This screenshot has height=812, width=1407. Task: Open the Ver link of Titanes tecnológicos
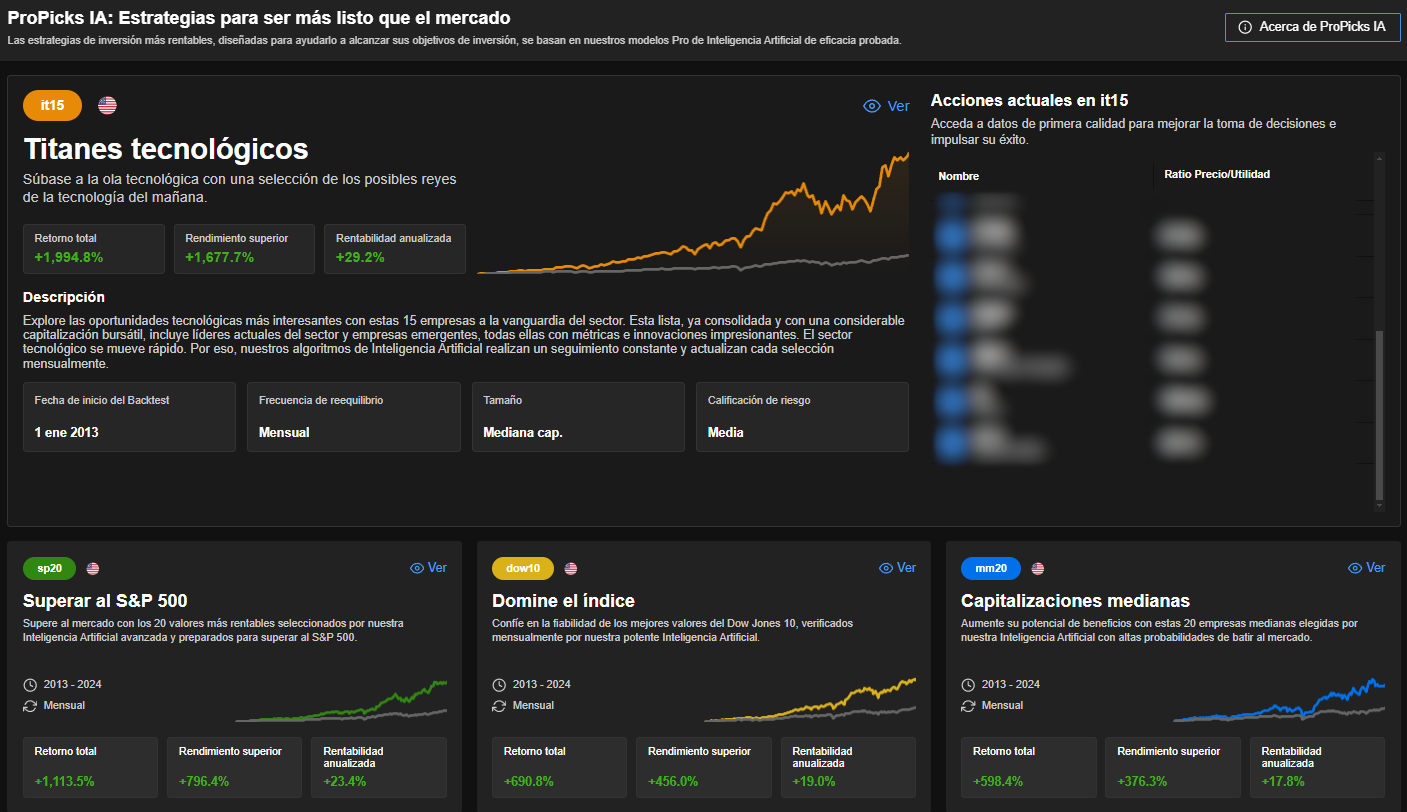[x=898, y=106]
